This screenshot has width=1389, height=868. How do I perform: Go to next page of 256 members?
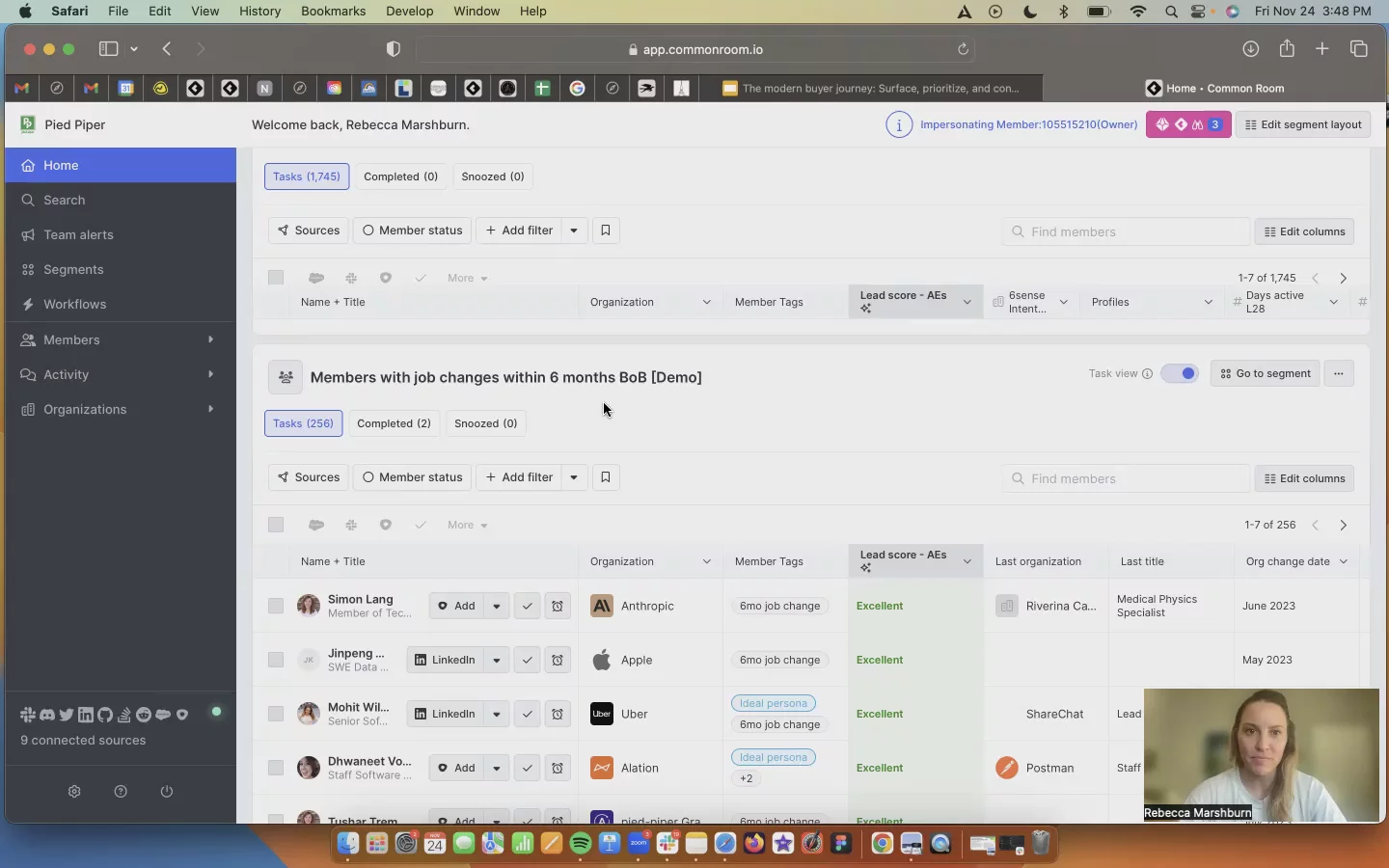coord(1343,525)
